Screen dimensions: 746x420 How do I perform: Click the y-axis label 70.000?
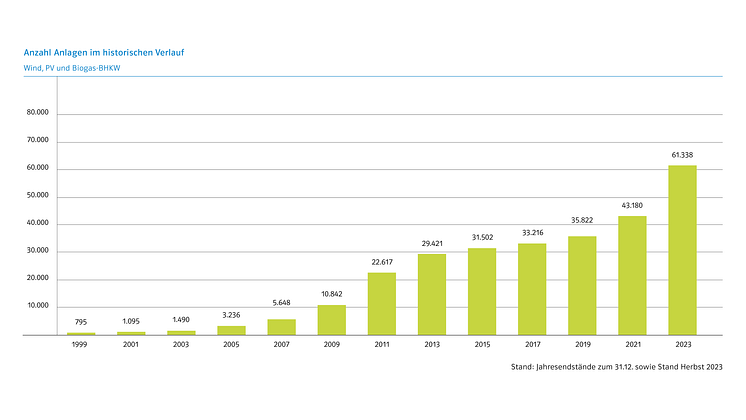[x=38, y=140]
